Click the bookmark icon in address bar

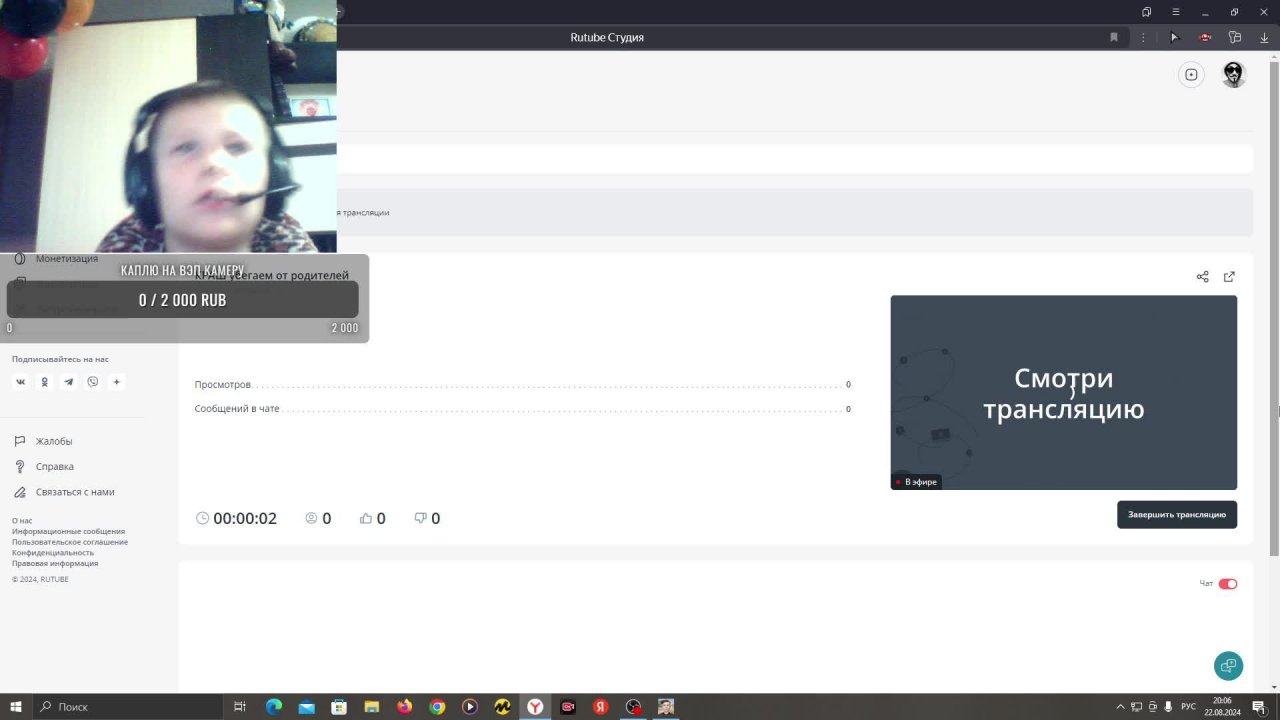coord(1114,37)
